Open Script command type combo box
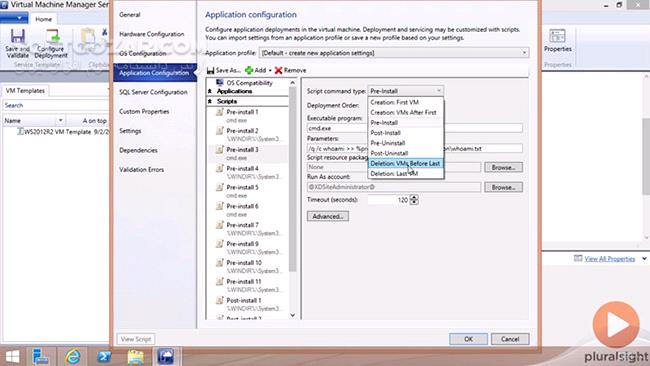The image size is (650, 366). pyautogui.click(x=405, y=91)
